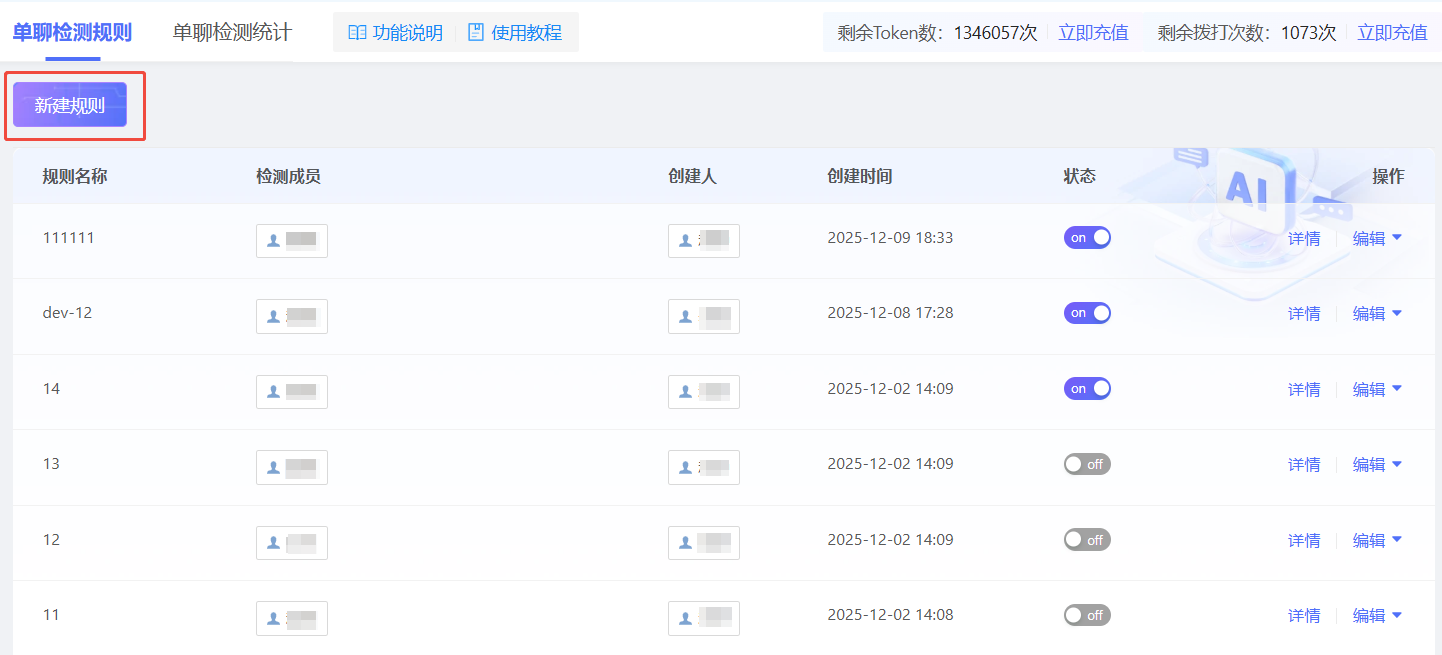
Task: Expand the 编辑 dropdown arrow for rule 12
Action: click(x=1397, y=540)
